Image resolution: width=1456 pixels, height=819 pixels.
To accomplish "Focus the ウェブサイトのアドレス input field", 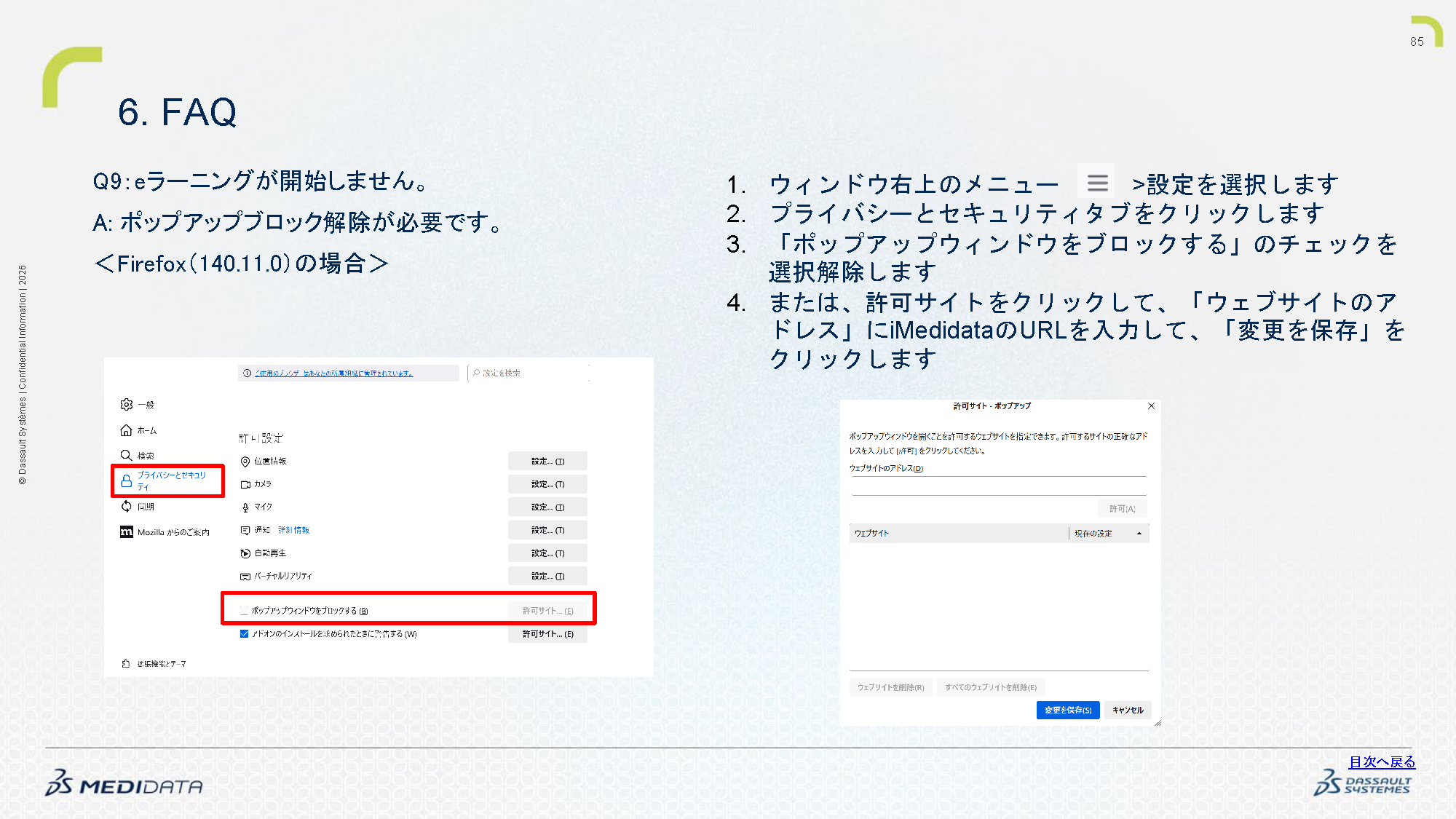I will click(x=999, y=486).
